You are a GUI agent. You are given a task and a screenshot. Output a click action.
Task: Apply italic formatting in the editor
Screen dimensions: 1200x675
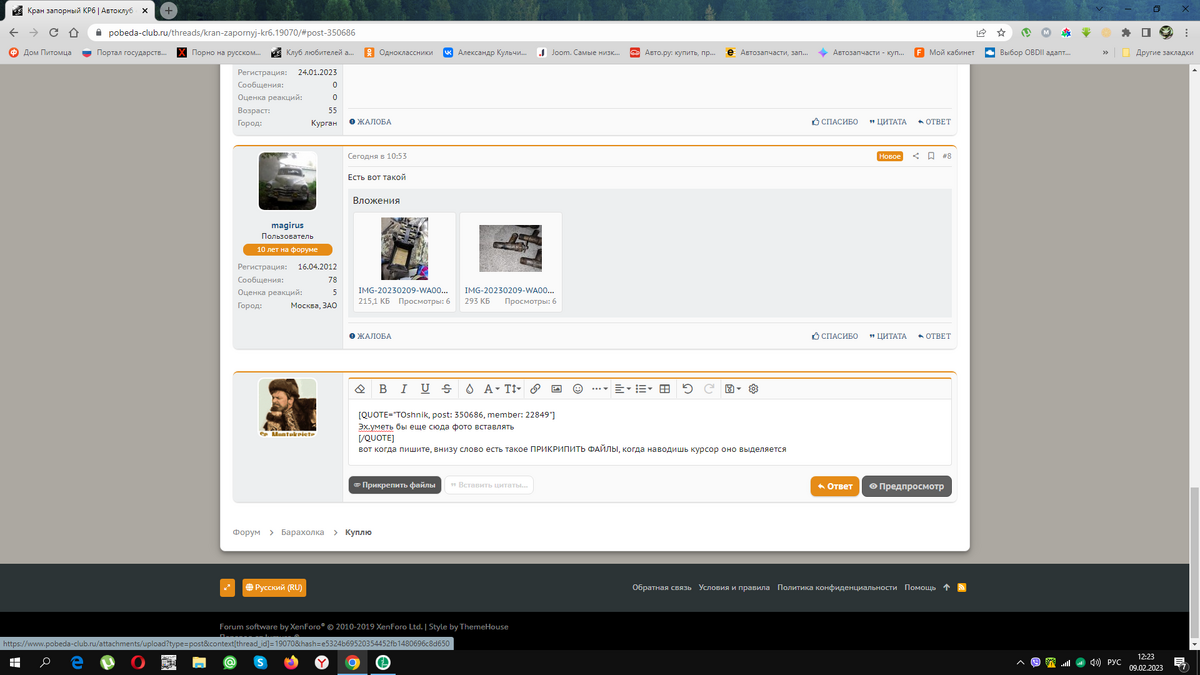coord(404,389)
